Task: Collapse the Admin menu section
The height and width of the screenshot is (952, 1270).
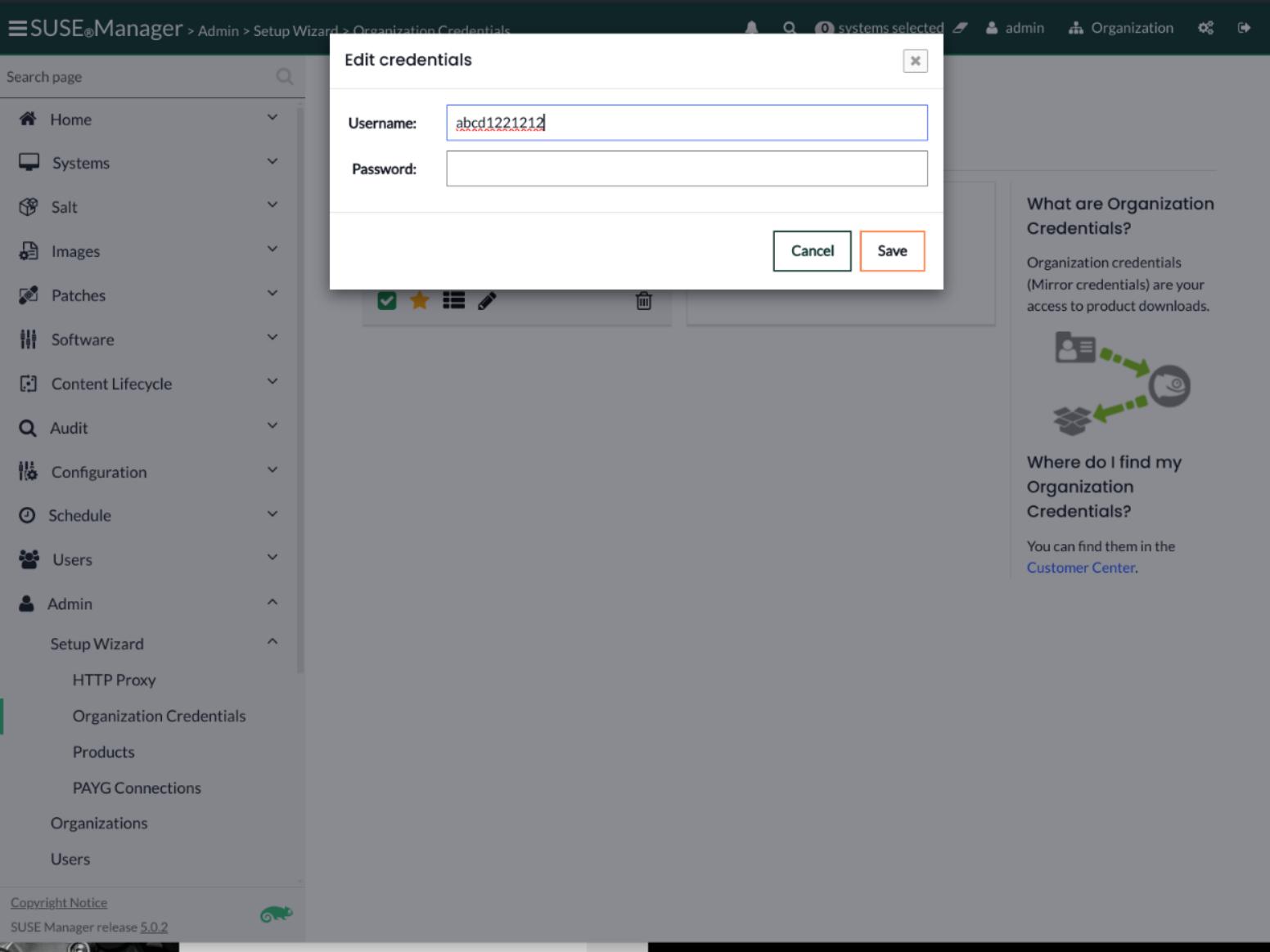Action: 272,603
